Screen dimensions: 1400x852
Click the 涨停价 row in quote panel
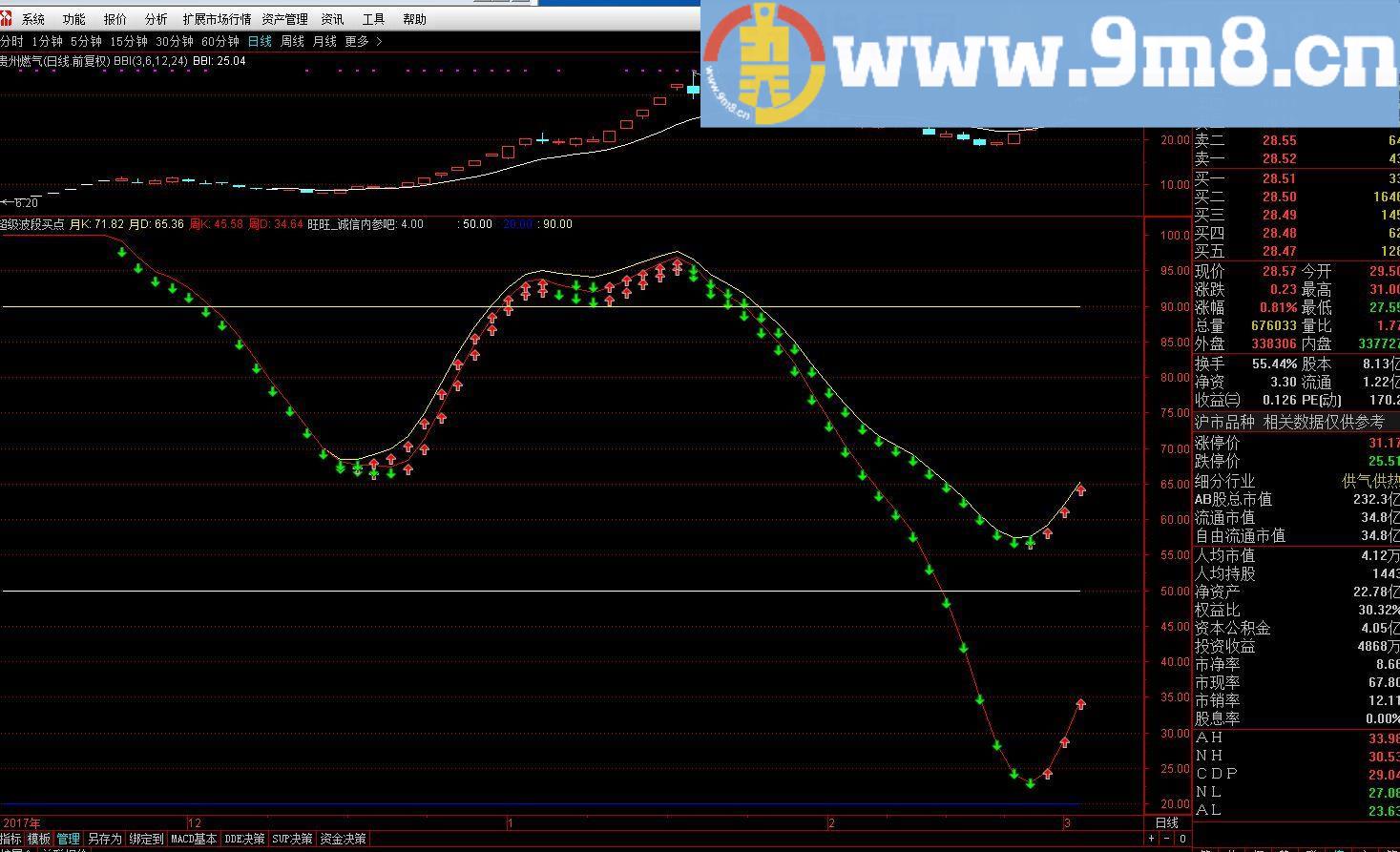coord(1297,443)
